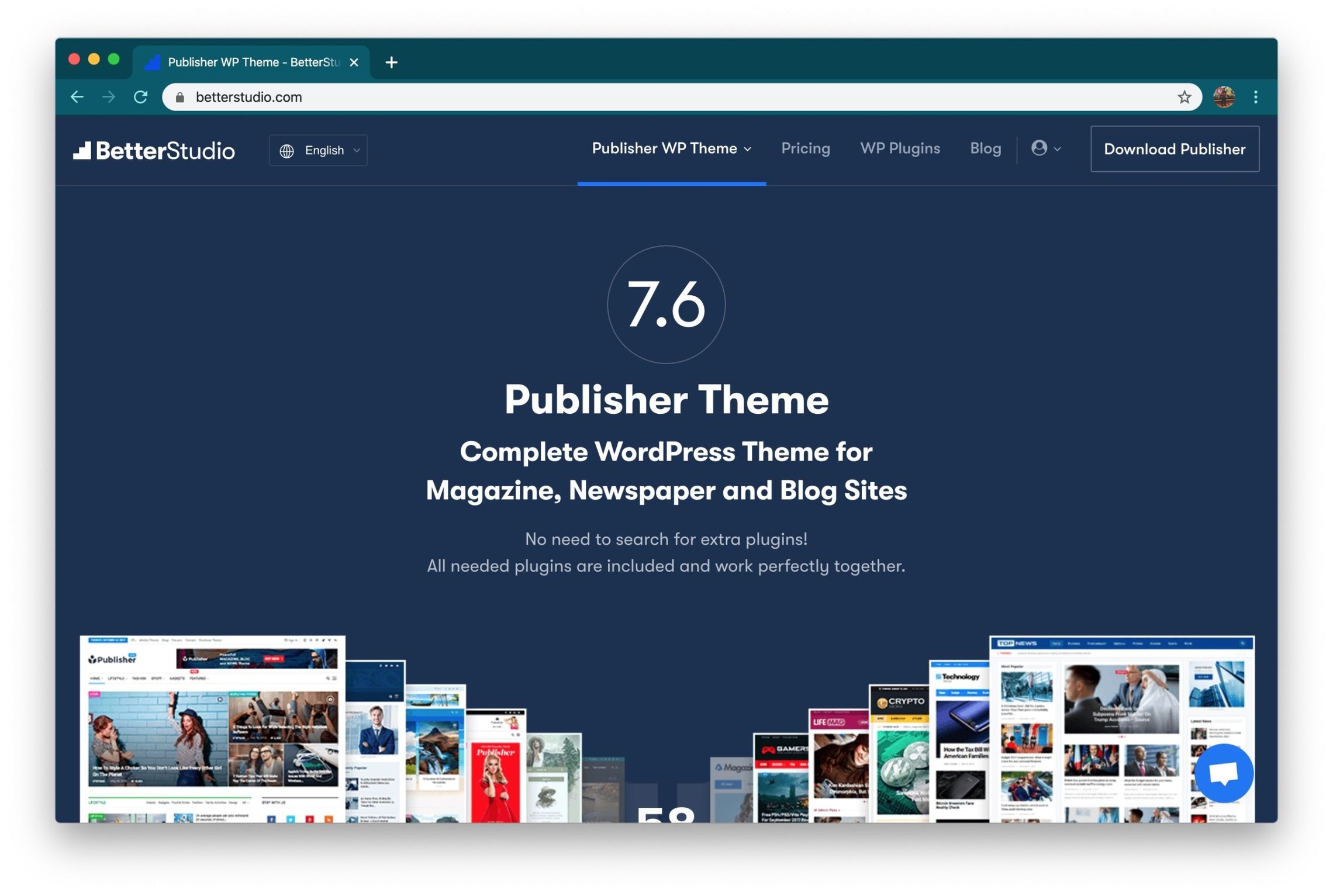This screenshot has height=896, width=1333.
Task: Expand the account dropdown chevron
Action: tap(1057, 149)
